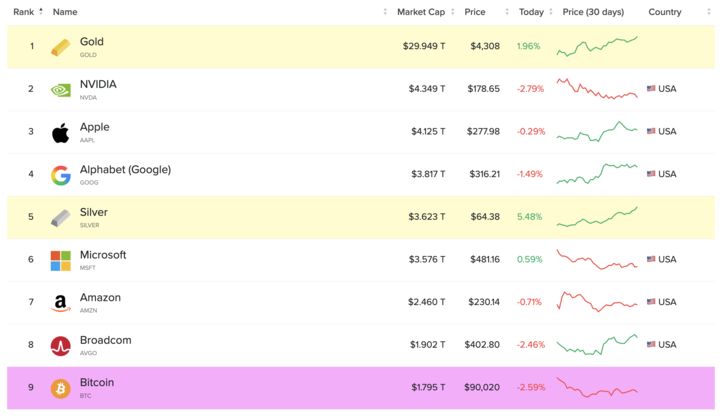Click Microsoft's 0.59% daily change
This screenshot has height=418, width=720.
point(529,260)
